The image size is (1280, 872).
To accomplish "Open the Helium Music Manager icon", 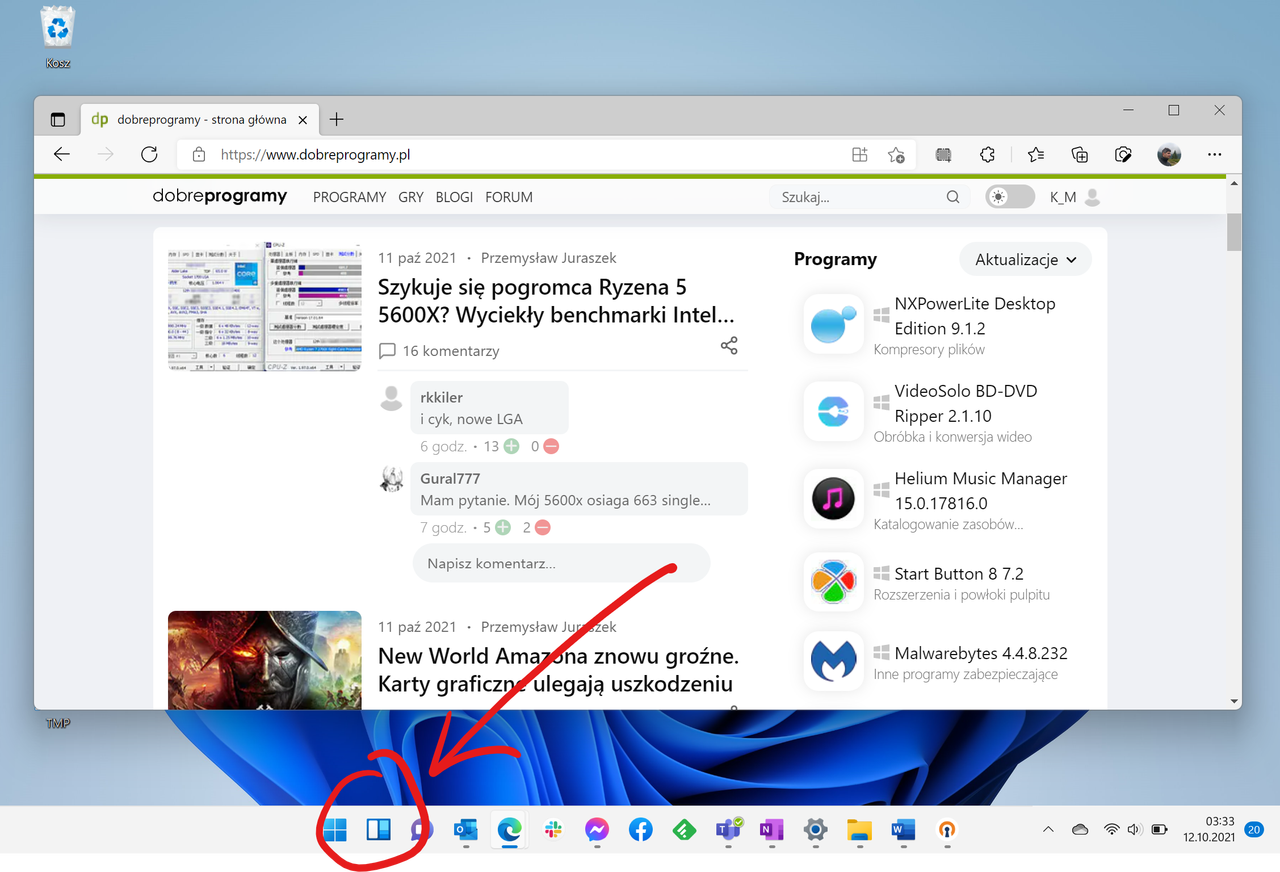I will click(833, 498).
